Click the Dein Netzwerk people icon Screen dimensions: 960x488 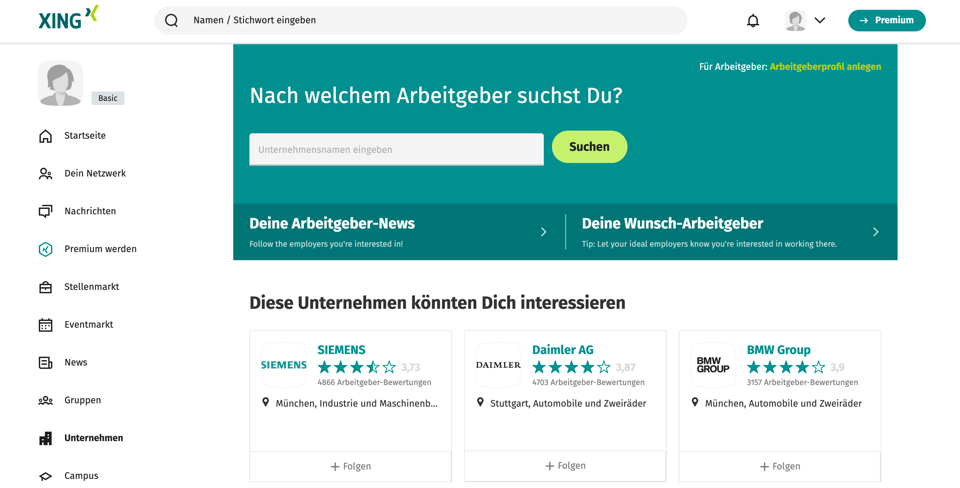pyautogui.click(x=45, y=174)
